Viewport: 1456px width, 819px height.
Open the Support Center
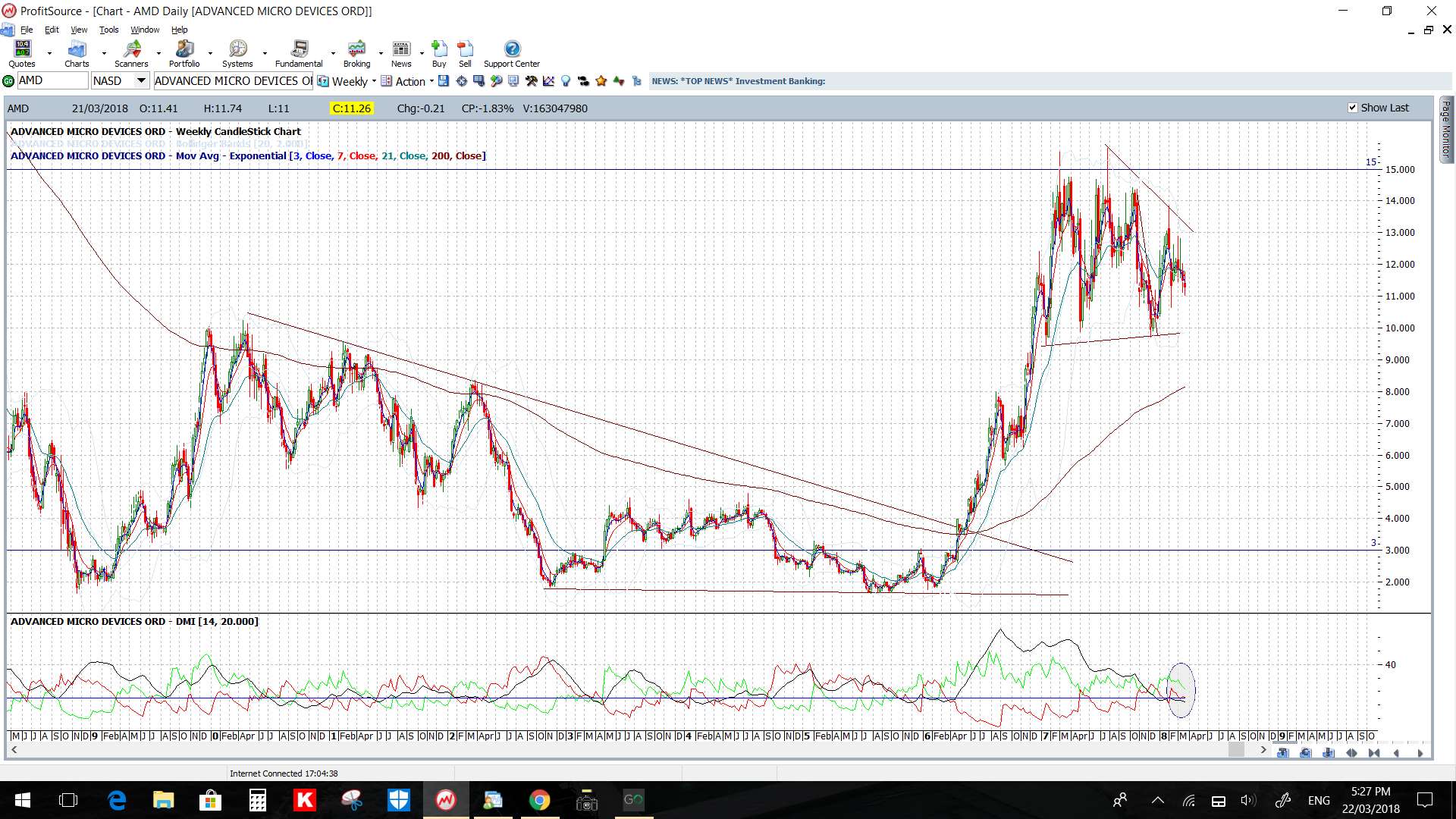point(512,54)
